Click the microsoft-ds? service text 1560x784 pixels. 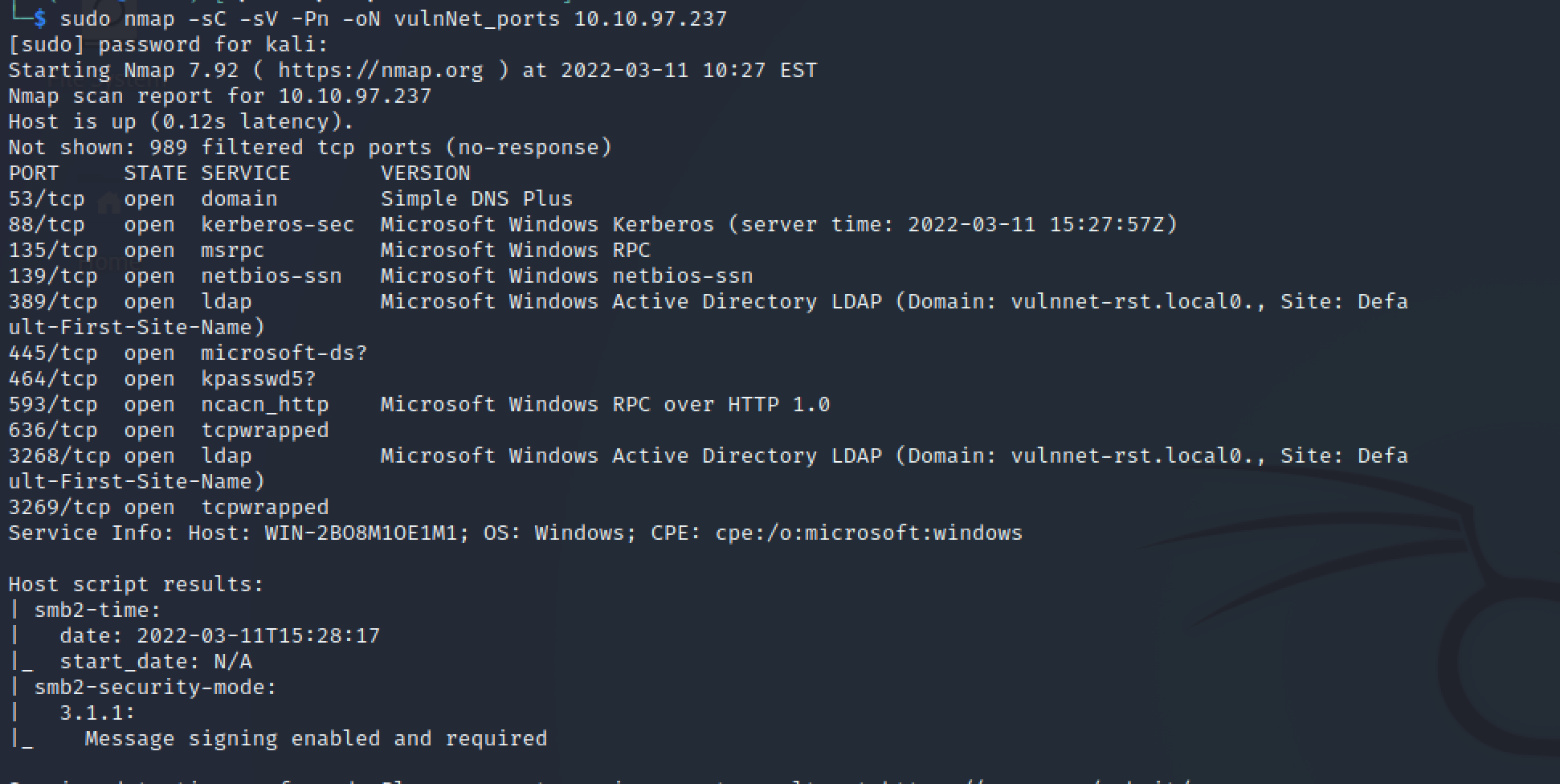[x=284, y=353]
